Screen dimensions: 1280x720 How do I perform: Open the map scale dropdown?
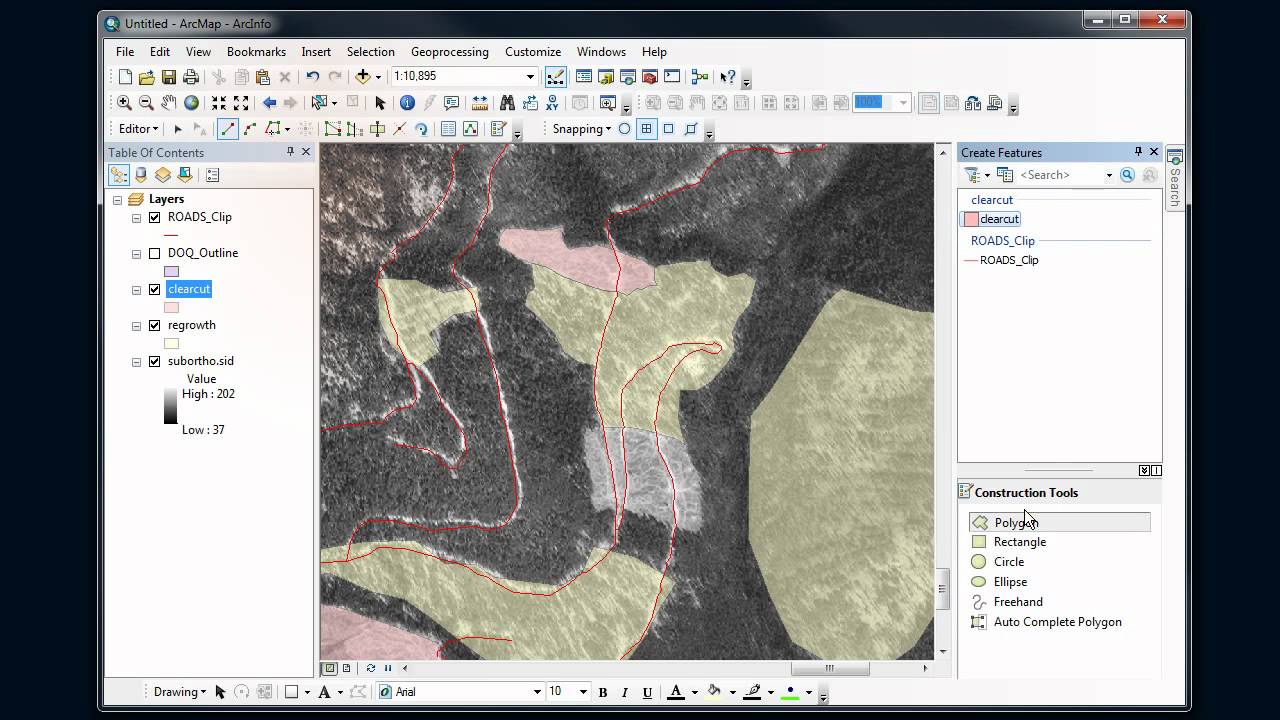point(530,77)
